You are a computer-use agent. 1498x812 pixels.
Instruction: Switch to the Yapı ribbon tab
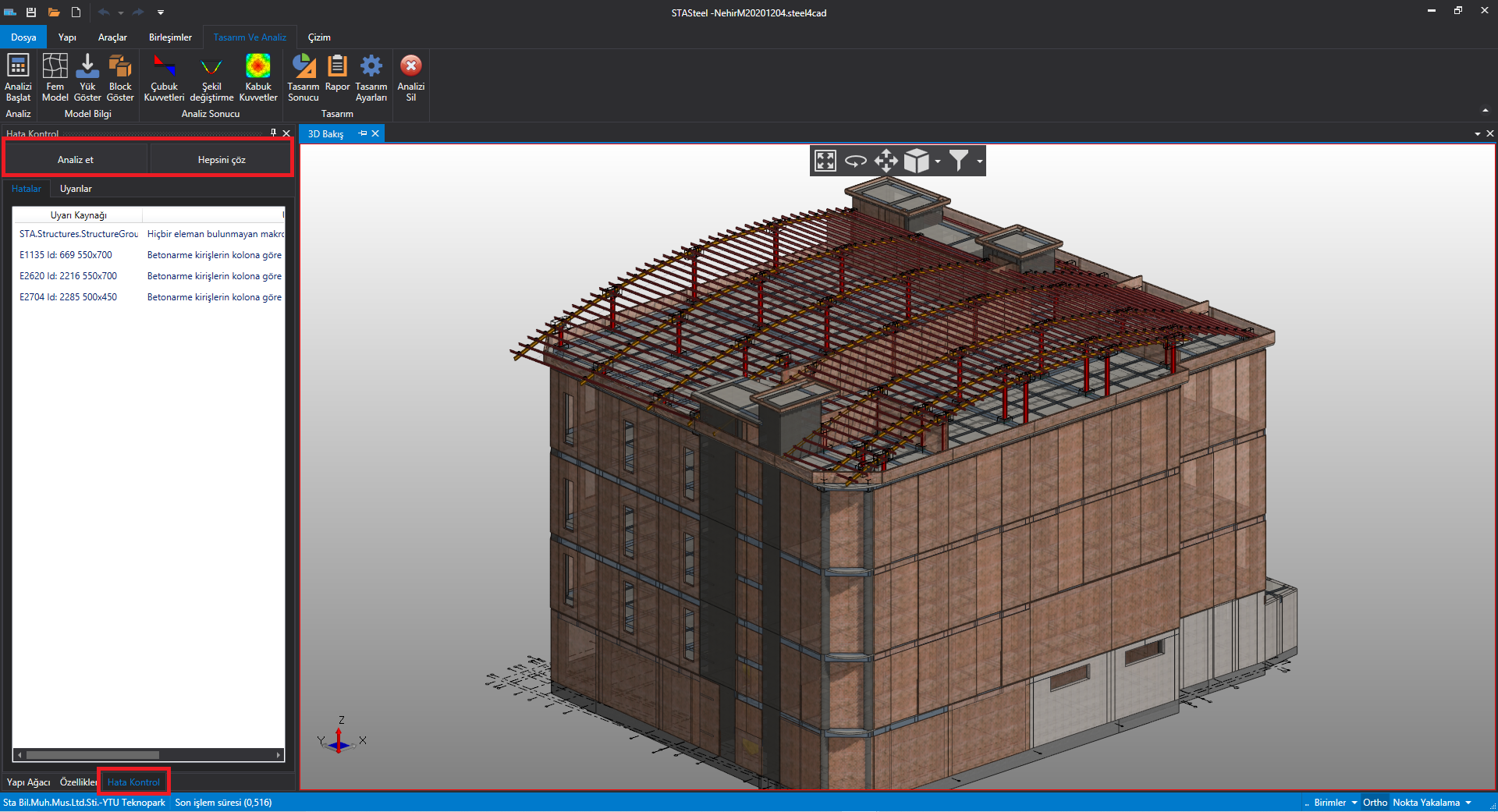67,37
